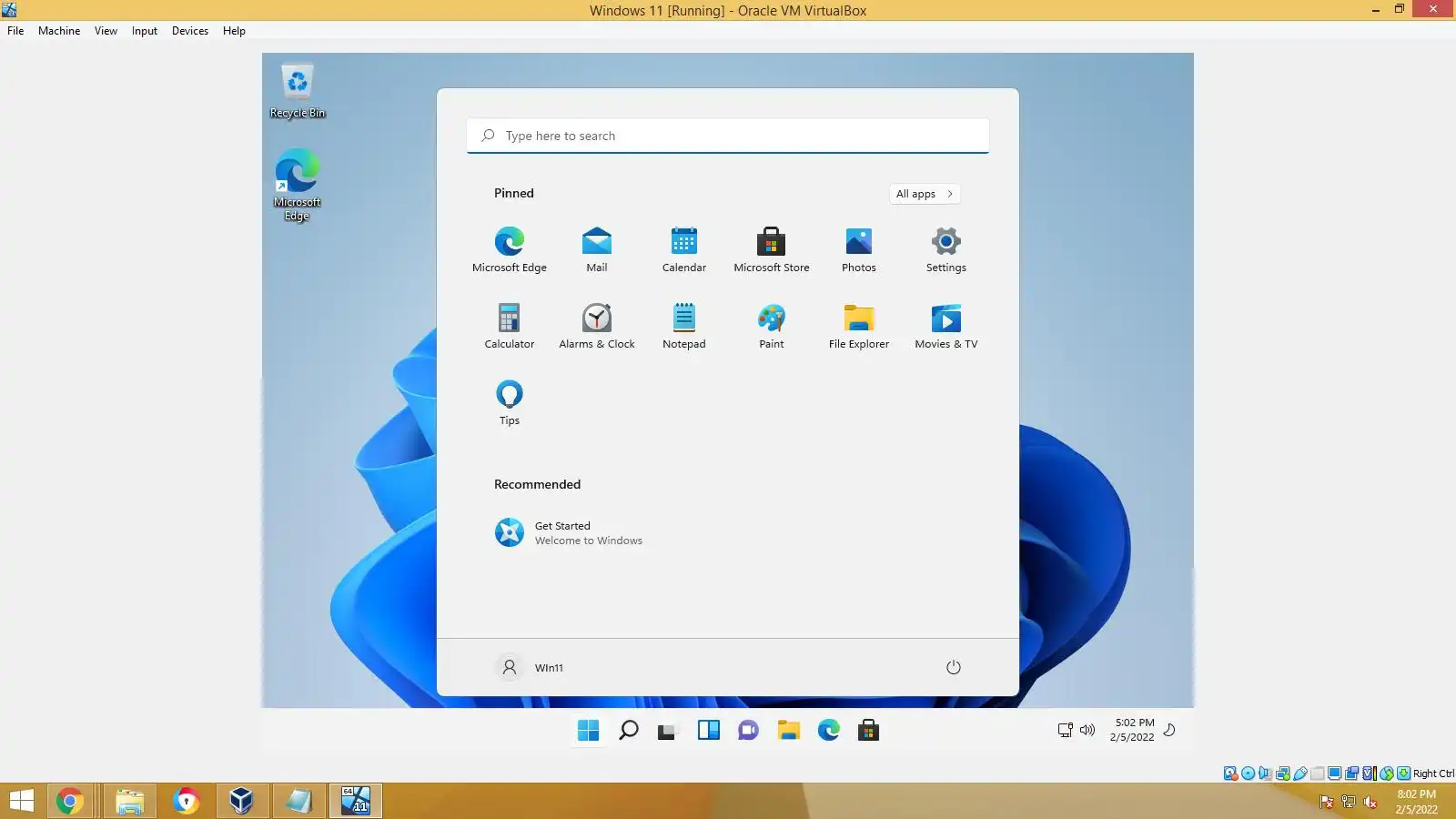Open Task View on the Windows 11 taskbar
Viewport: 1456px width, 819px height.
[669, 730]
